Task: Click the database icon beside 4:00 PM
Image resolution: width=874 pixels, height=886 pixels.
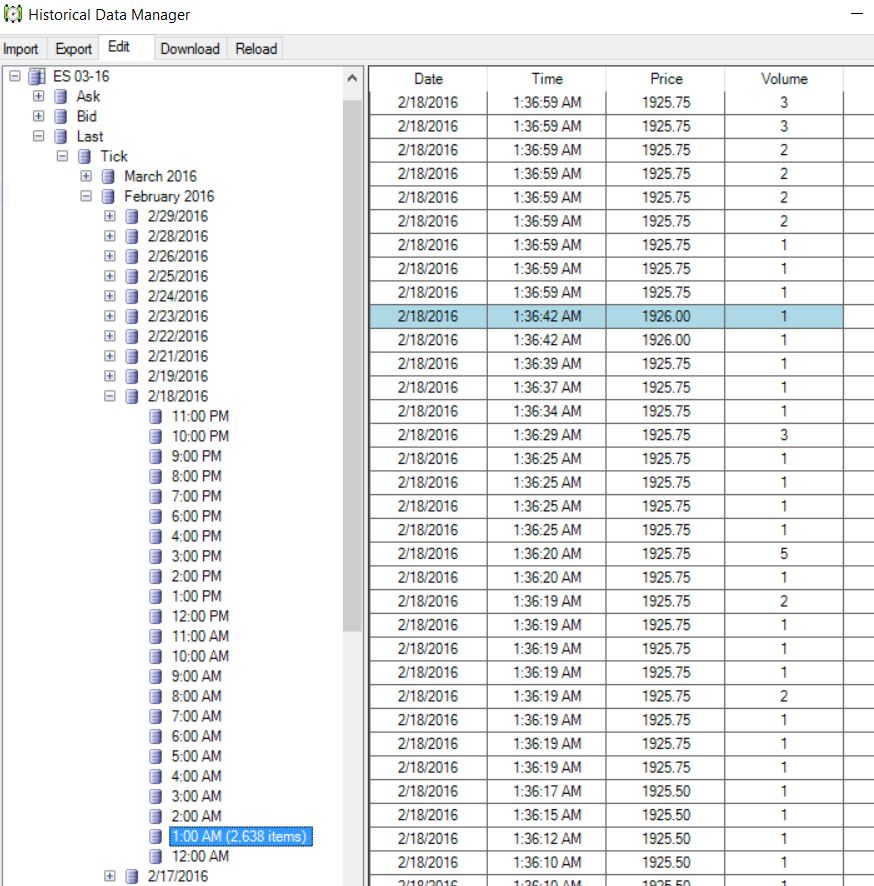Action: (155, 536)
